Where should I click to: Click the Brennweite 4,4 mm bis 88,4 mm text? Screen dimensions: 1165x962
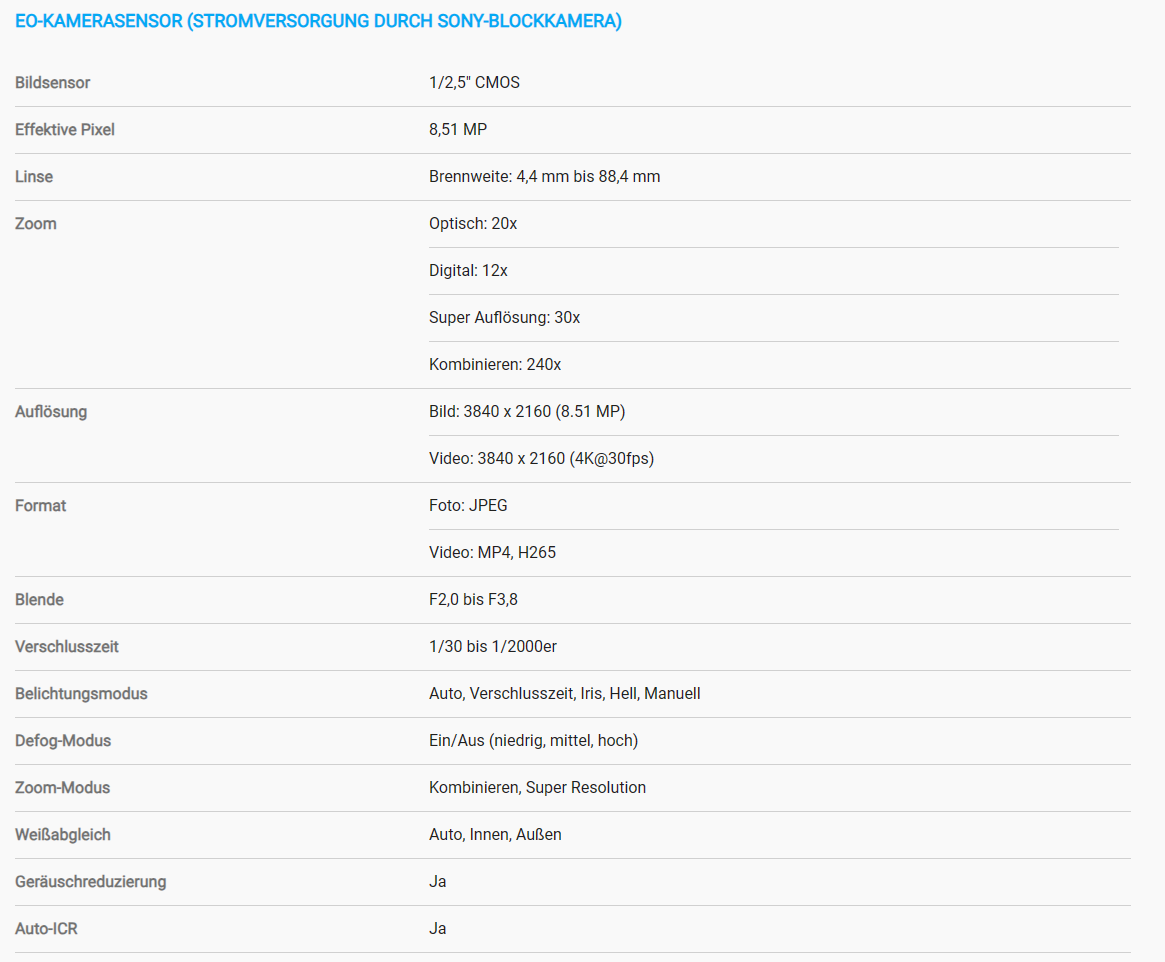[544, 176]
